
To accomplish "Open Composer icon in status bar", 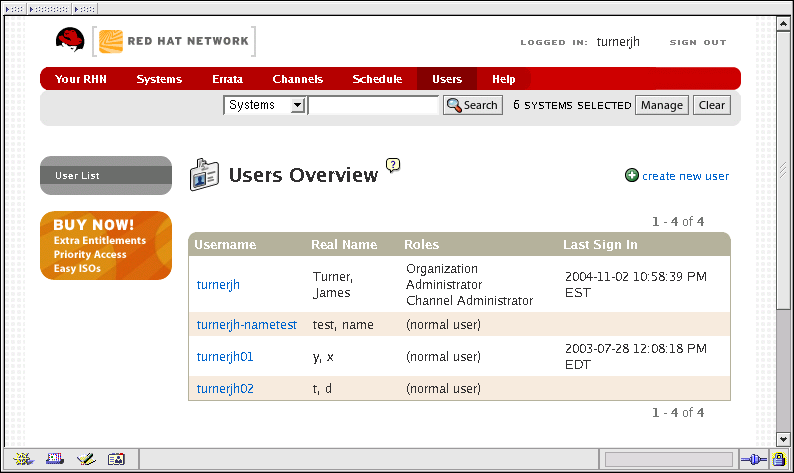I will click(86, 459).
